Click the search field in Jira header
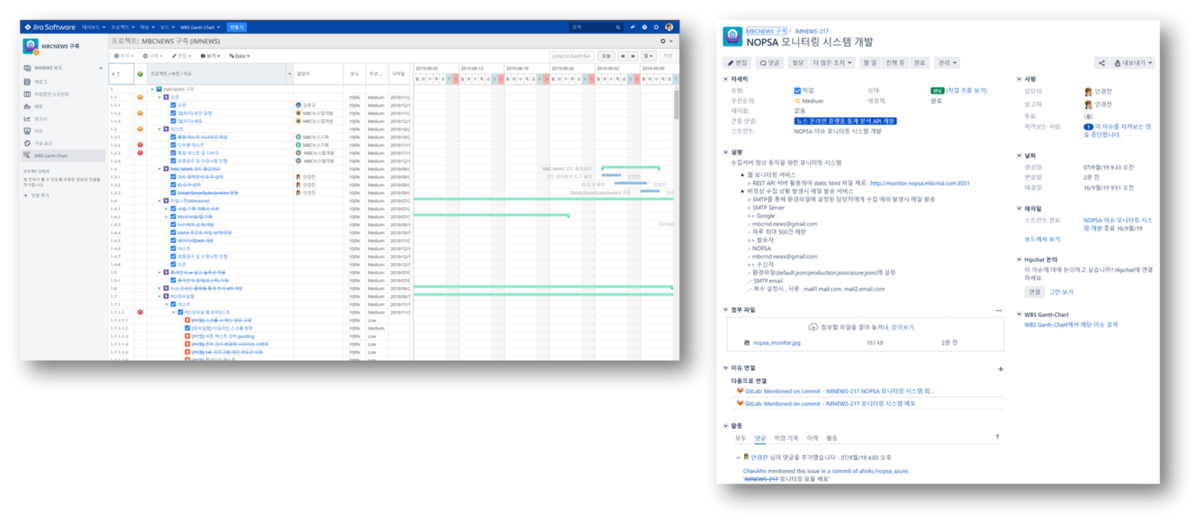This screenshot has width=1200, height=524. pyautogui.click(x=596, y=27)
